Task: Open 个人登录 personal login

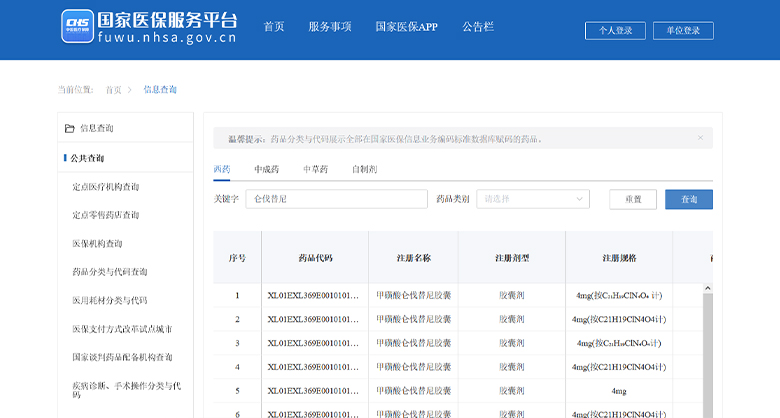Action: (x=615, y=31)
